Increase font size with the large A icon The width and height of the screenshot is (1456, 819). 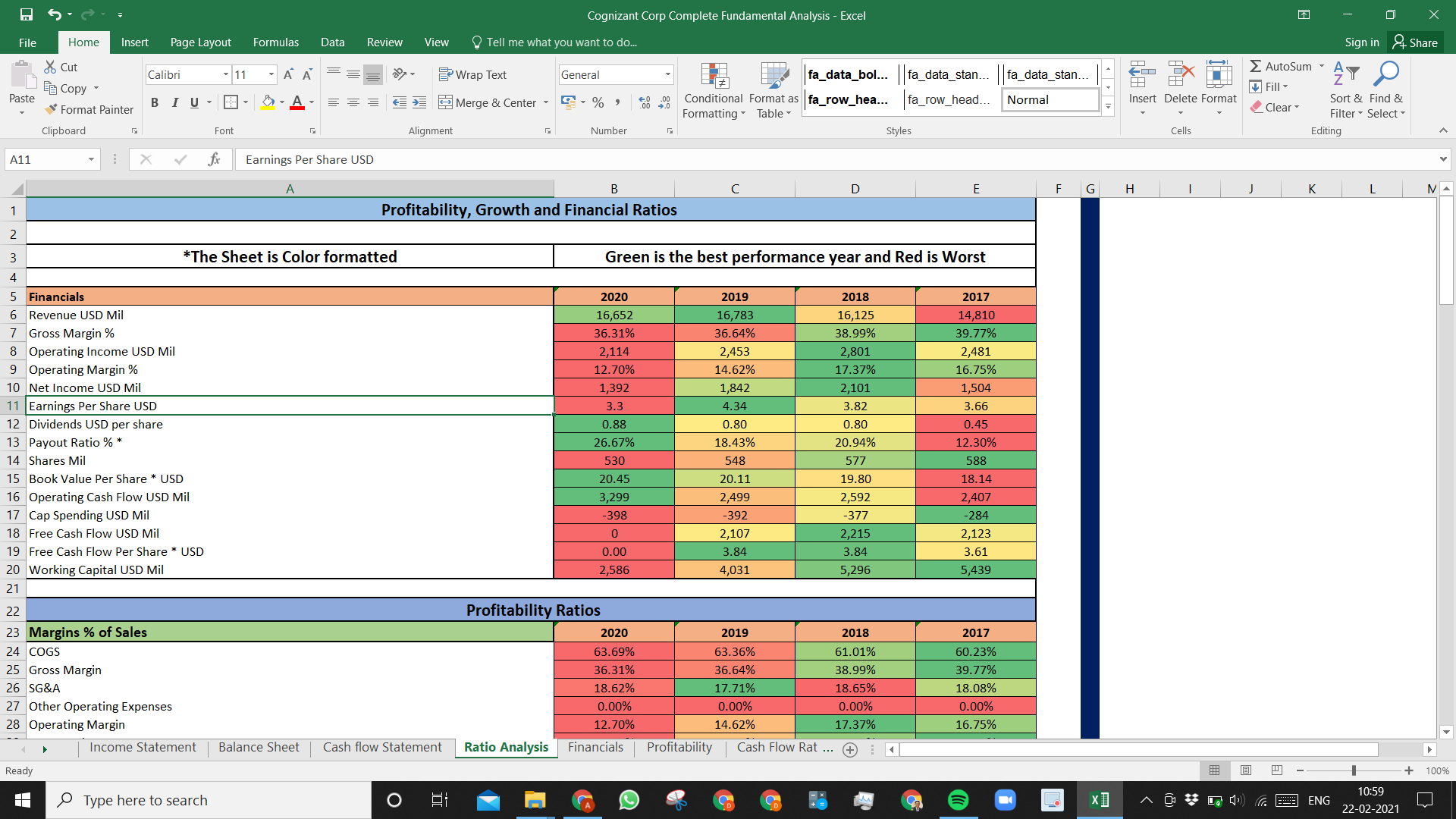(288, 74)
